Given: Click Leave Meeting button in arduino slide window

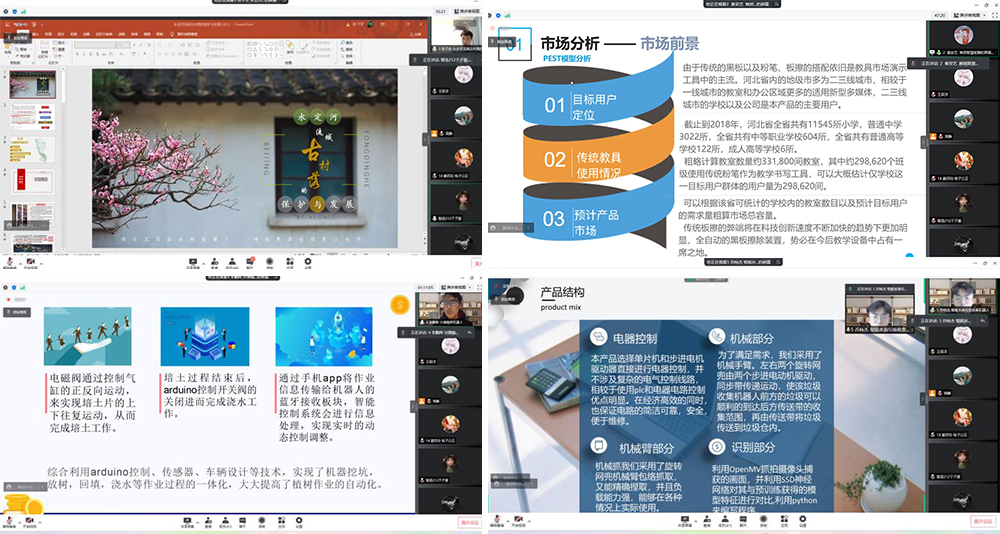Looking at the screenshot, I should tap(469, 521).
